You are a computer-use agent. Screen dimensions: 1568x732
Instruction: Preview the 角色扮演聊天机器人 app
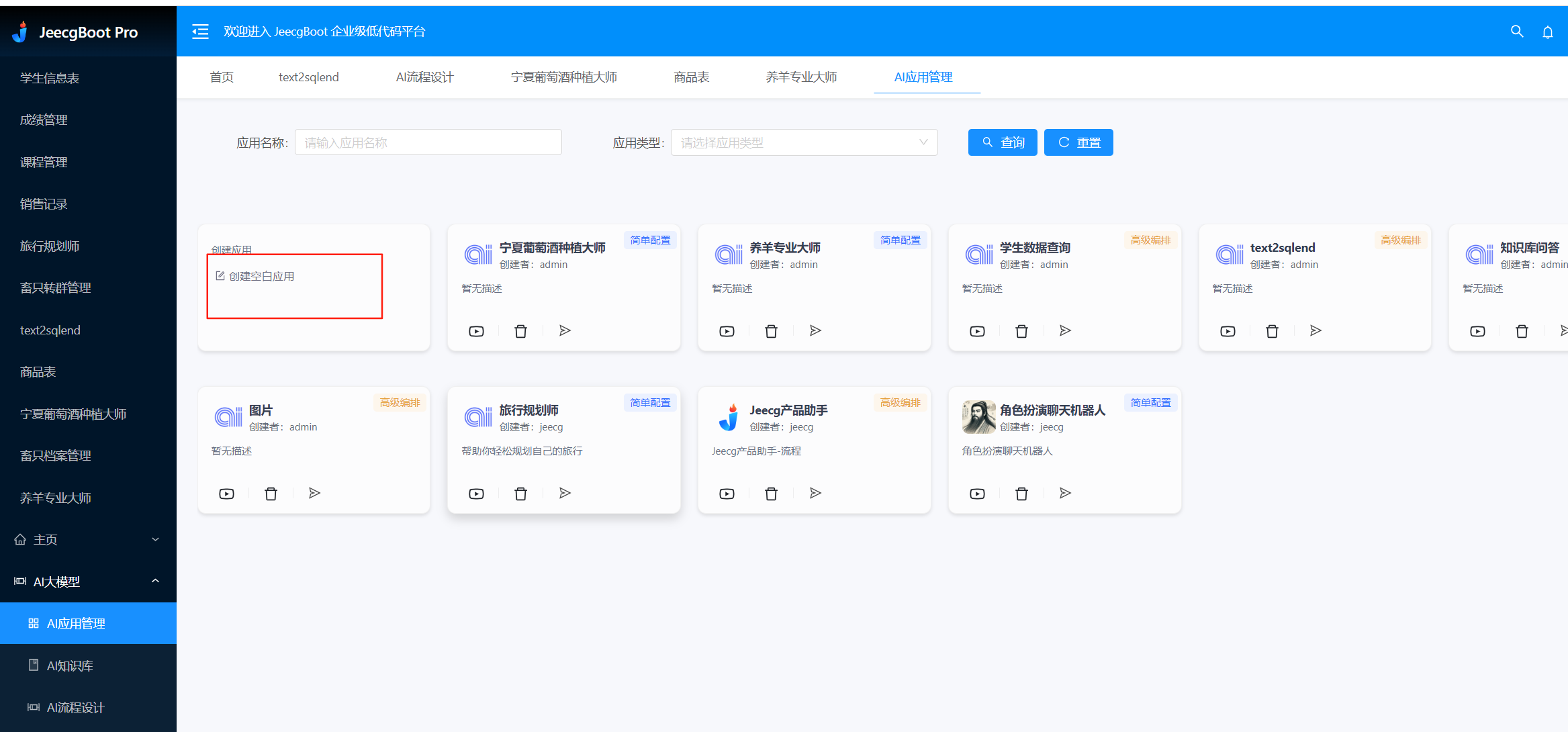(977, 494)
